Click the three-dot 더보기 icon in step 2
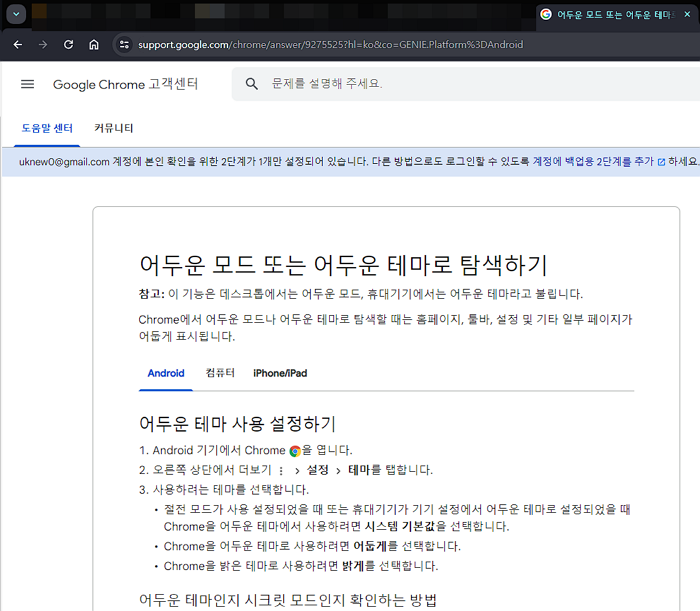The height and width of the screenshot is (611, 700). point(281,470)
